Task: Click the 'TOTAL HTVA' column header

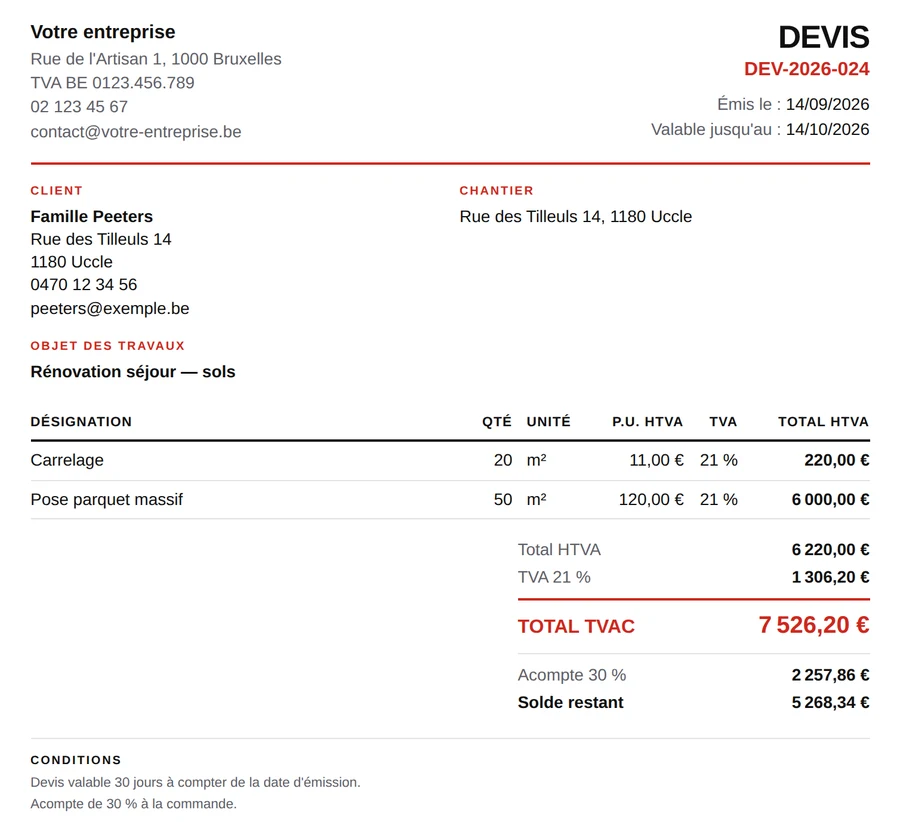Action: 824,422
